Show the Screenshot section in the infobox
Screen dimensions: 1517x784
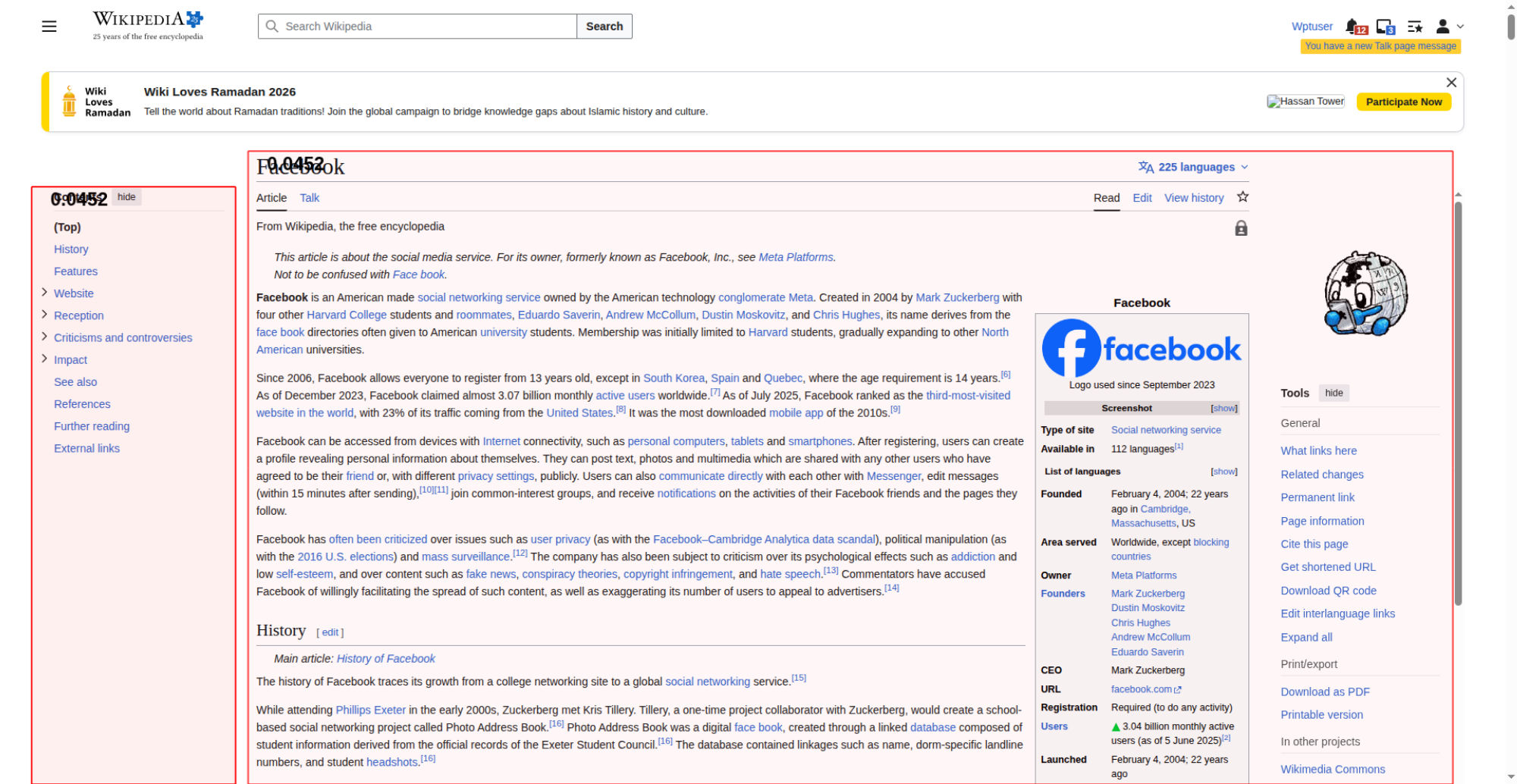click(1223, 408)
